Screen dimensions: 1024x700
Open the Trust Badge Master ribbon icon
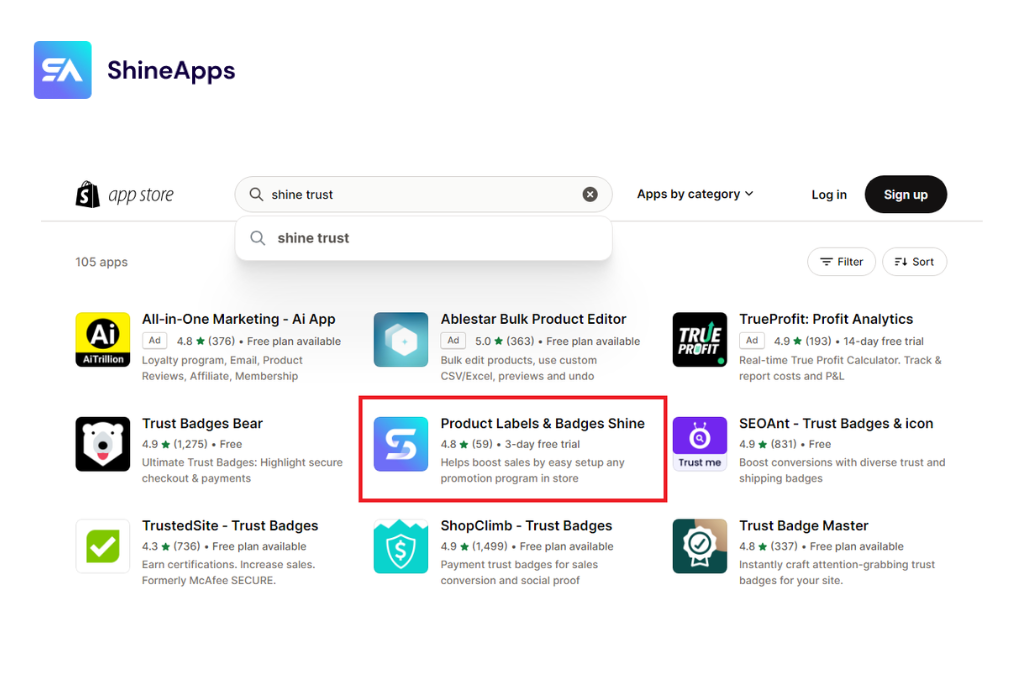coord(699,547)
